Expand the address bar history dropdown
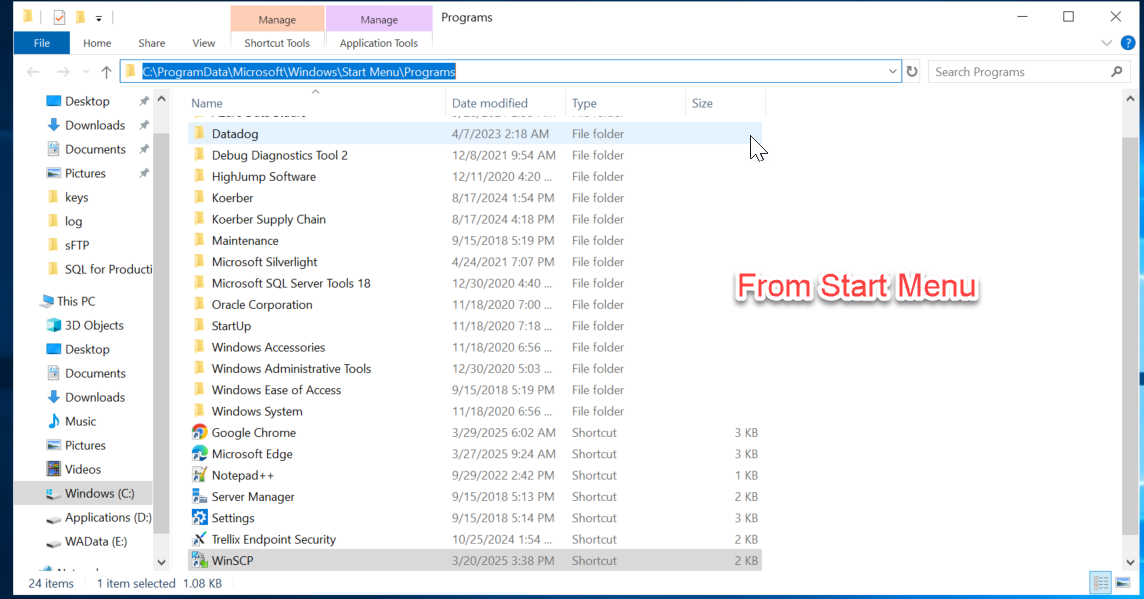 coord(893,72)
